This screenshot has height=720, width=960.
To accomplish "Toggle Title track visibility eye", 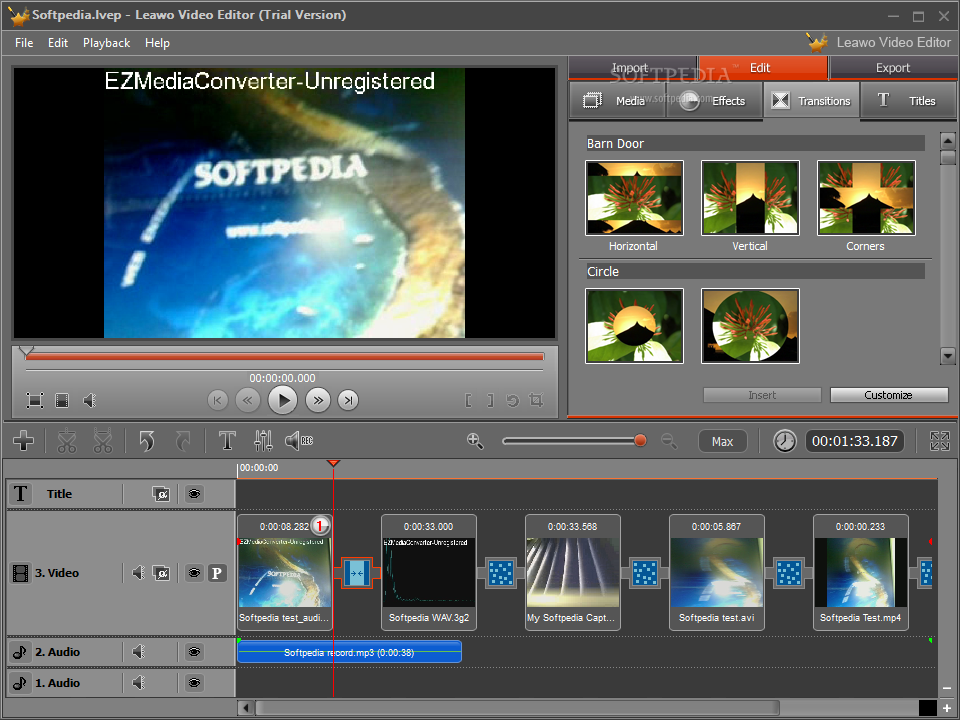I will pos(194,493).
